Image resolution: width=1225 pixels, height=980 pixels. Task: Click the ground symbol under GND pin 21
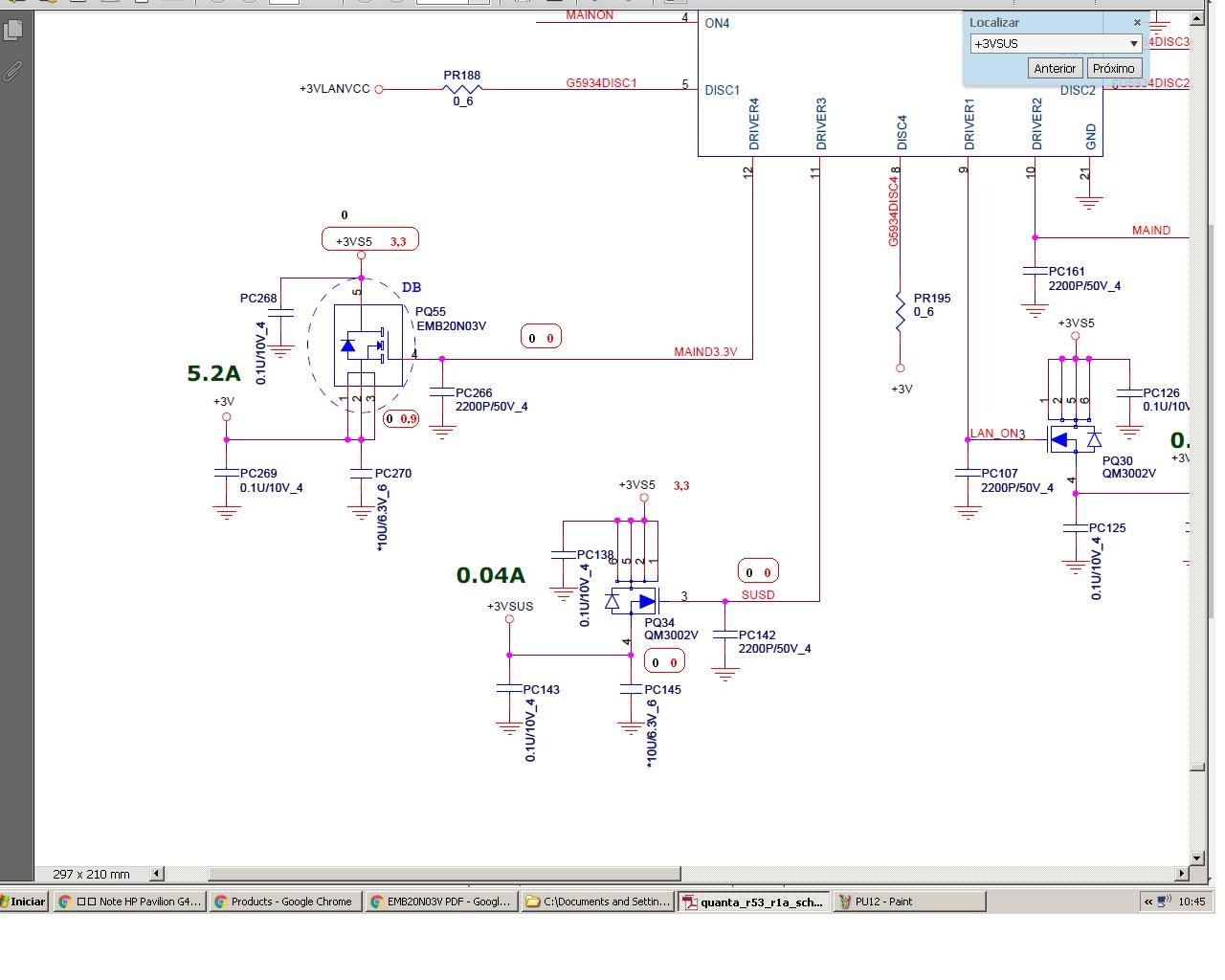1088,202
